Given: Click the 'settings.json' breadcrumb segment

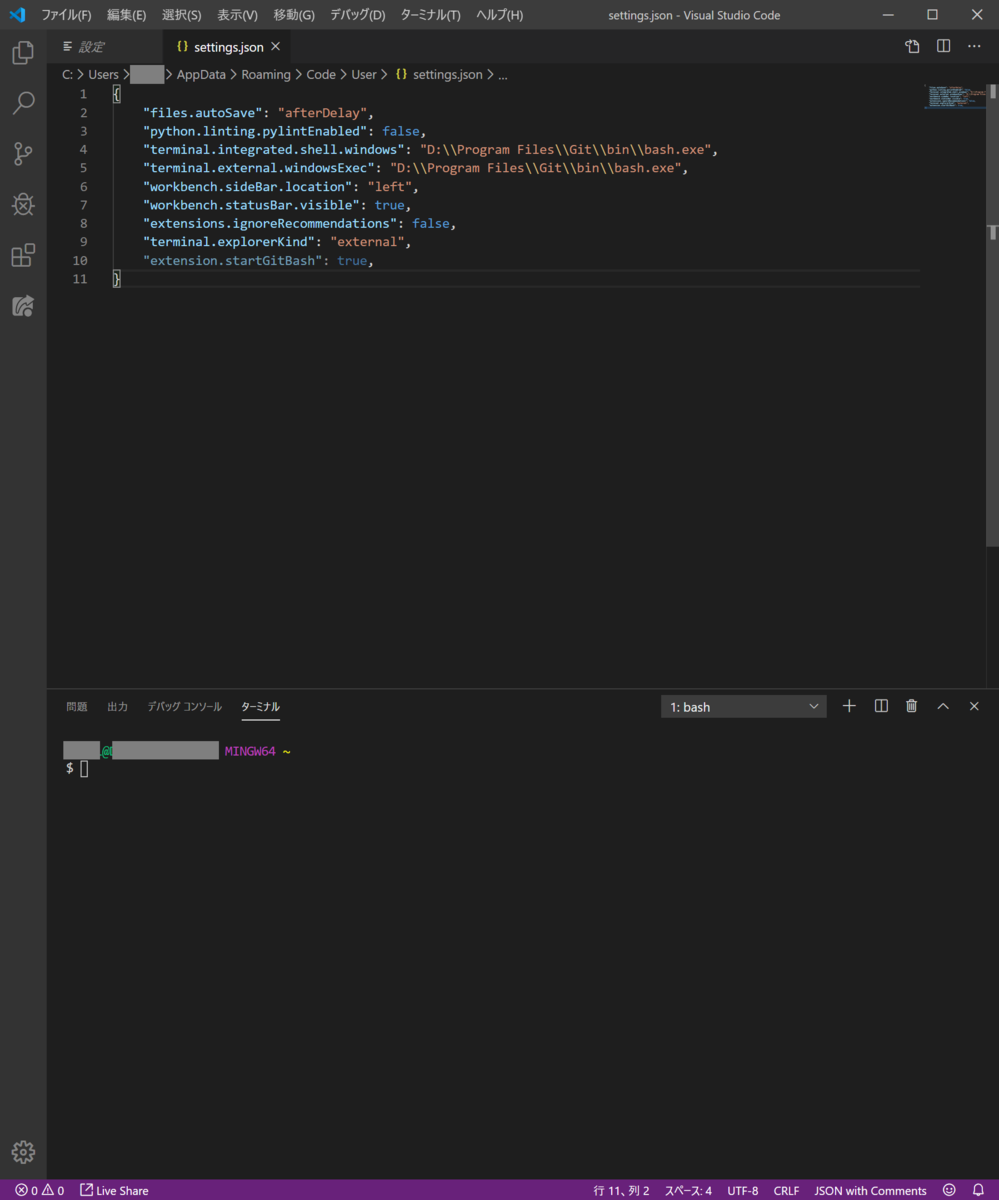Looking at the screenshot, I should click(x=438, y=74).
